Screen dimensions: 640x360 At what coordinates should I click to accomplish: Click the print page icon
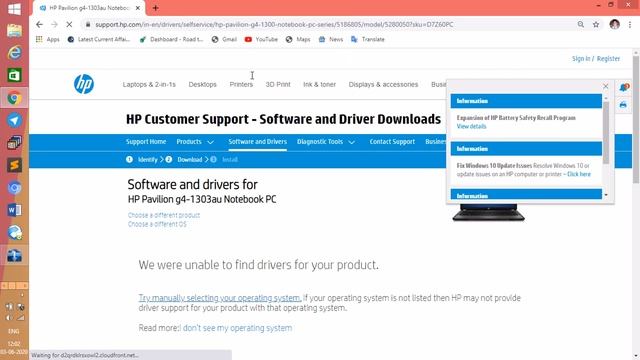click(623, 105)
